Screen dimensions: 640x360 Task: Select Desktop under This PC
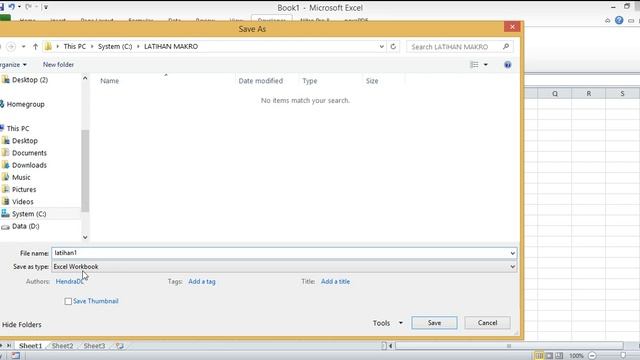coord(24,140)
